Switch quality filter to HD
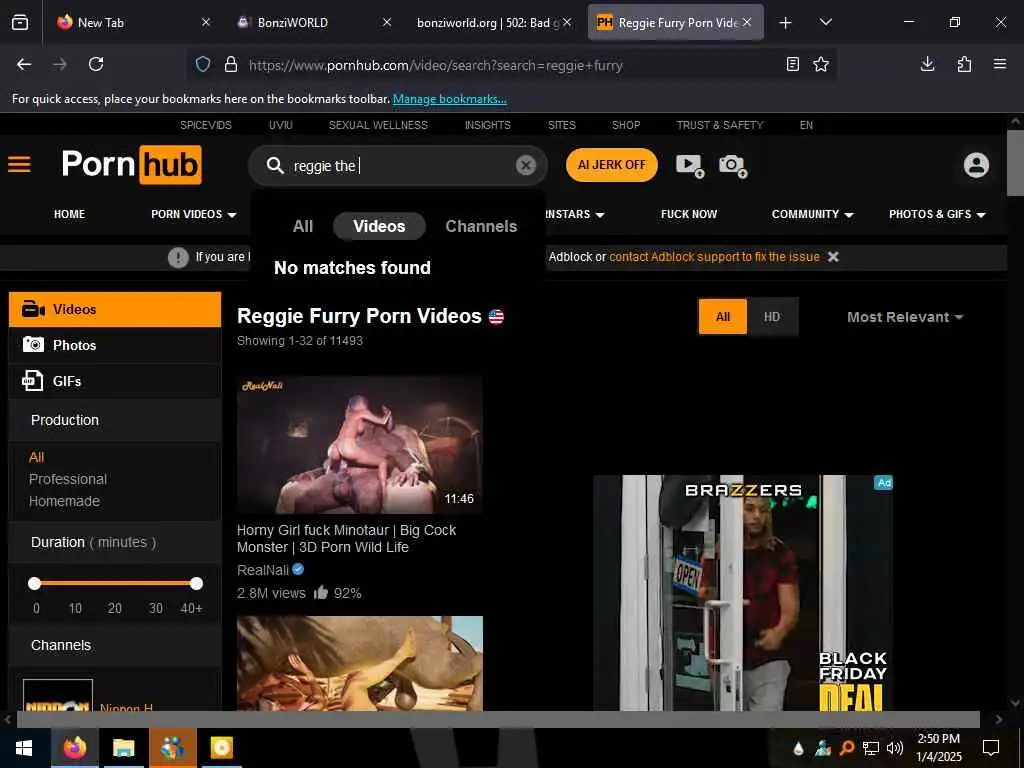The height and width of the screenshot is (768, 1024). 772,317
